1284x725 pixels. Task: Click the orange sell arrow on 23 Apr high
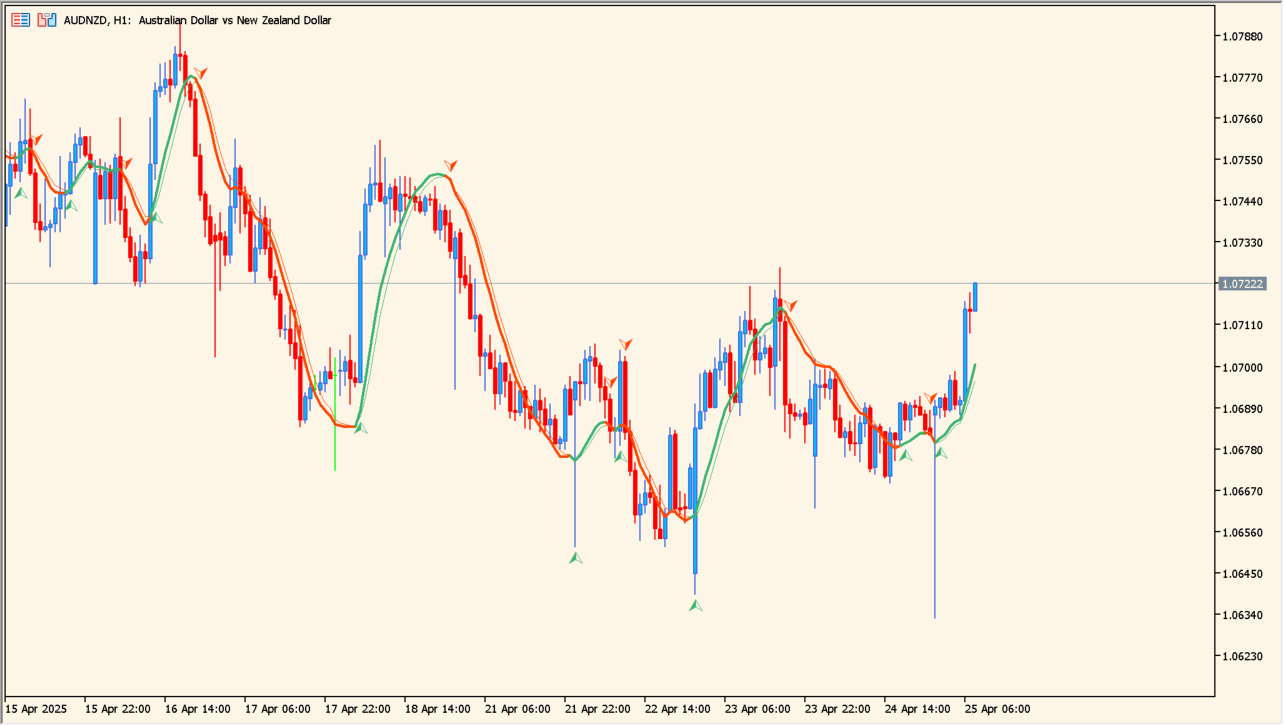790,305
